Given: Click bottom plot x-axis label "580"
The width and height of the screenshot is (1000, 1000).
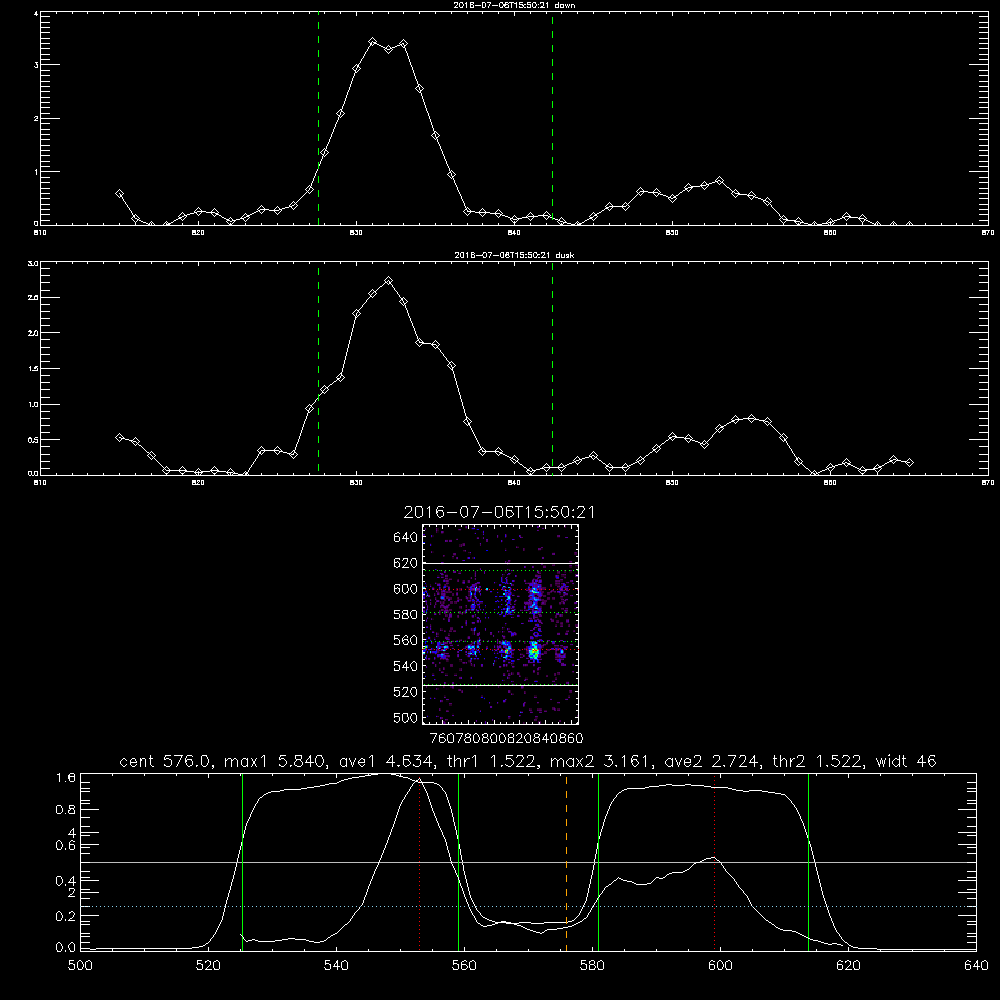Looking at the screenshot, I should (x=592, y=966).
